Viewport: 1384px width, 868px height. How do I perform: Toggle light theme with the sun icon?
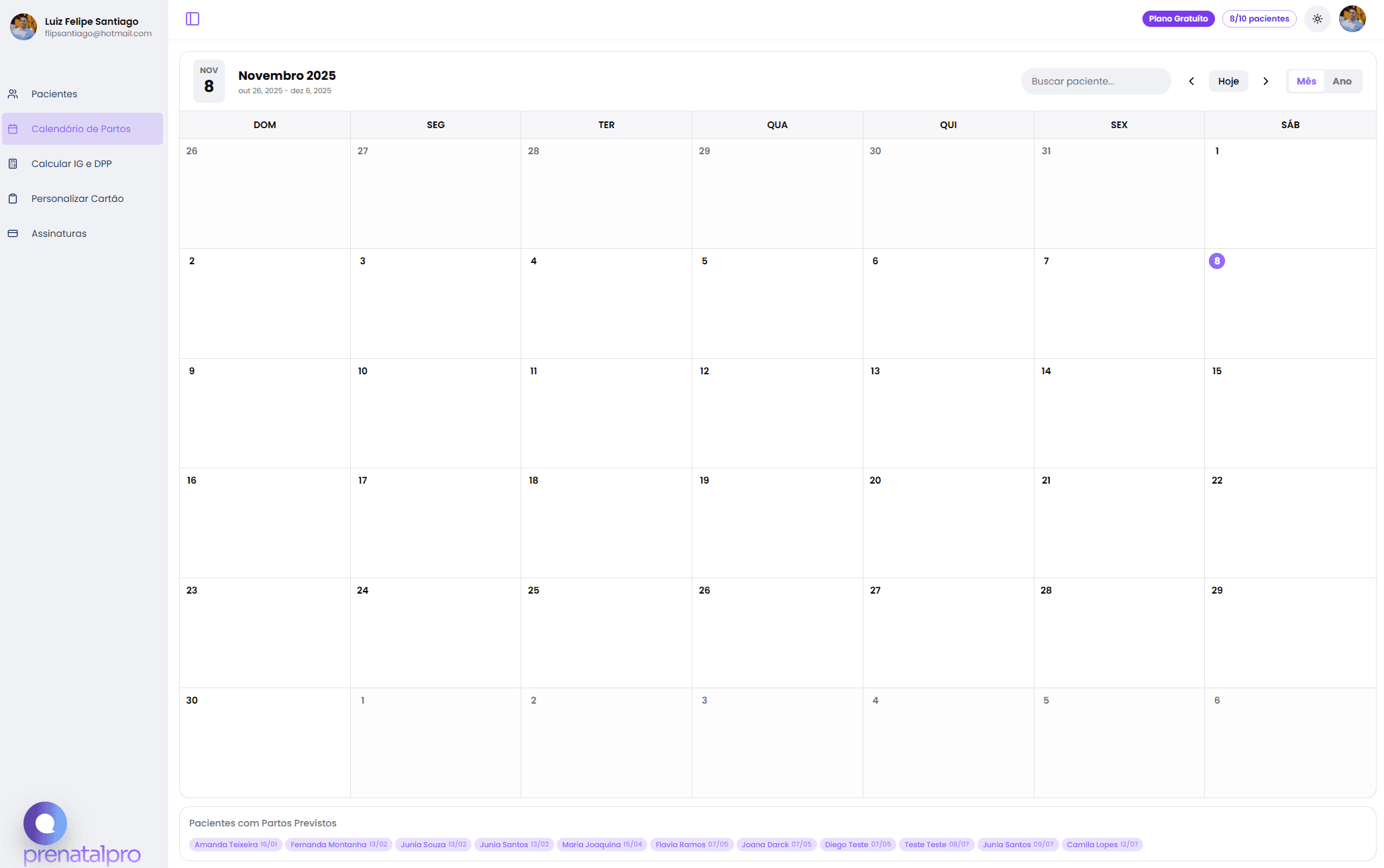point(1317,19)
